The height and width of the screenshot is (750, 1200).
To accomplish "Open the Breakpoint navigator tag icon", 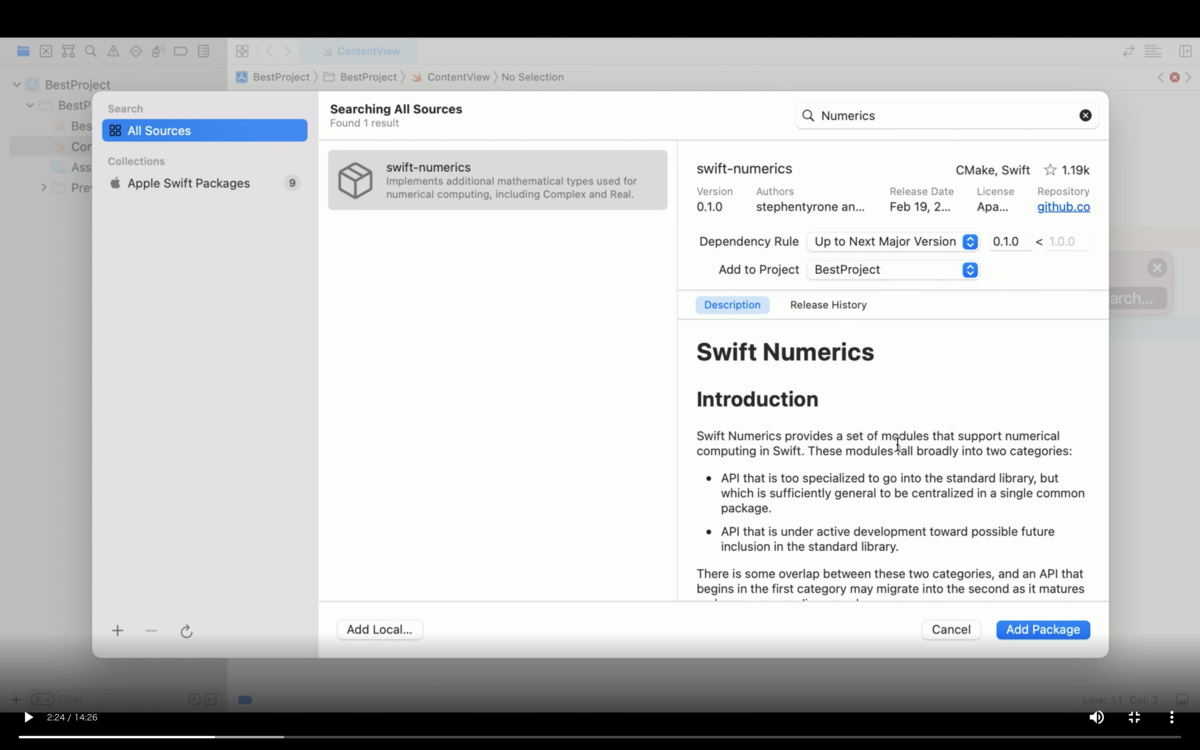I will pyautogui.click(x=181, y=51).
